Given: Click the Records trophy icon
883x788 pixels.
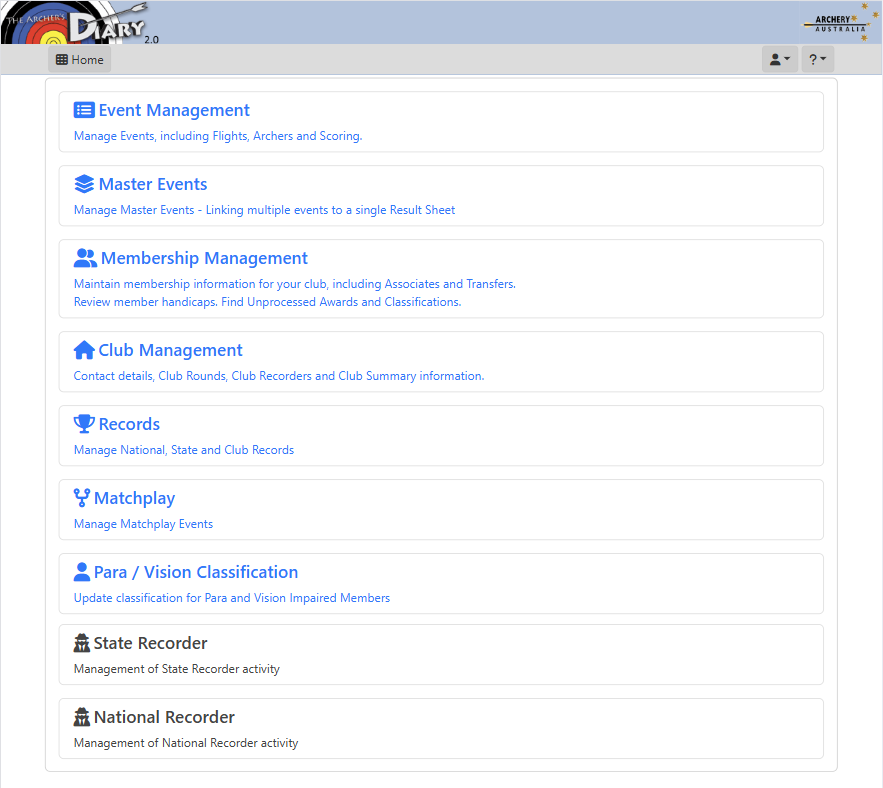Looking at the screenshot, I should coord(84,424).
